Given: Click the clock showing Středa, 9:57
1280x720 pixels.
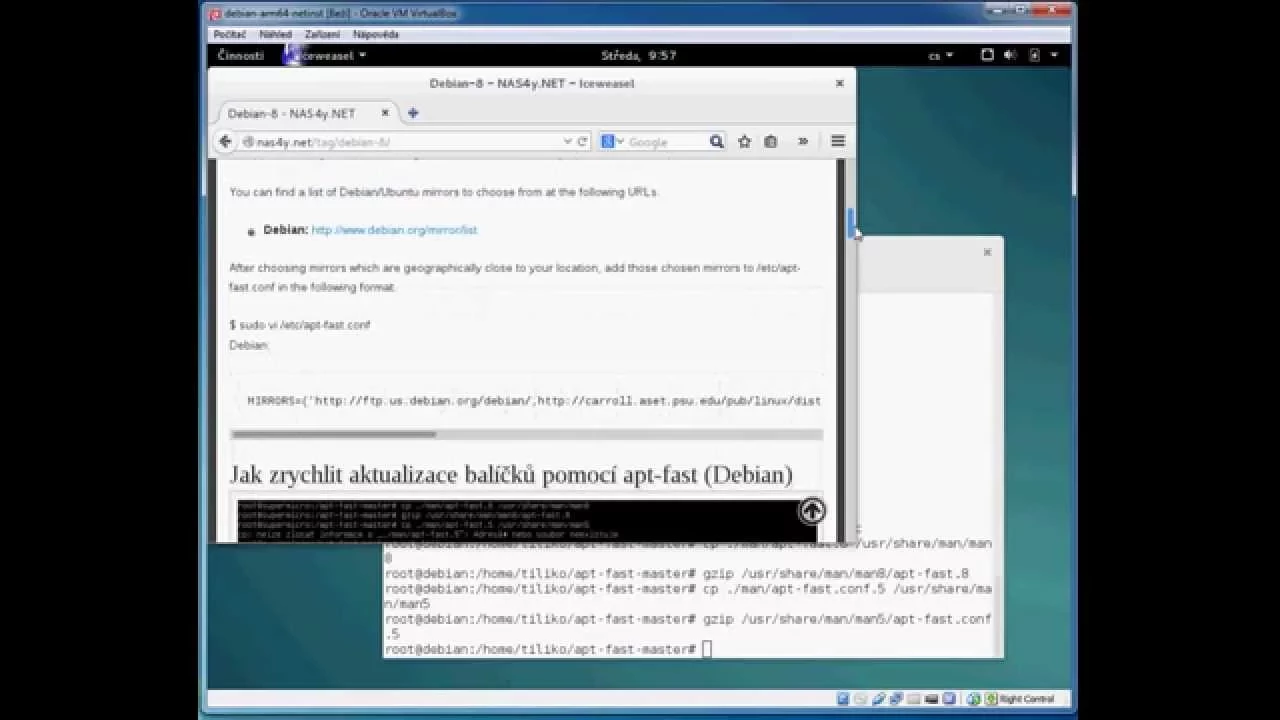Looking at the screenshot, I should (x=638, y=56).
